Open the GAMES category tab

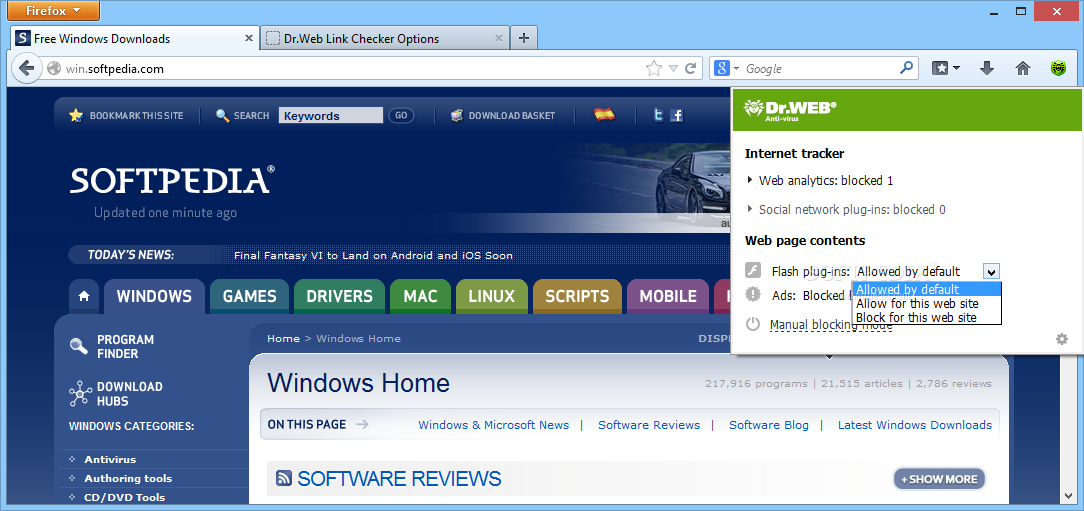[x=250, y=296]
